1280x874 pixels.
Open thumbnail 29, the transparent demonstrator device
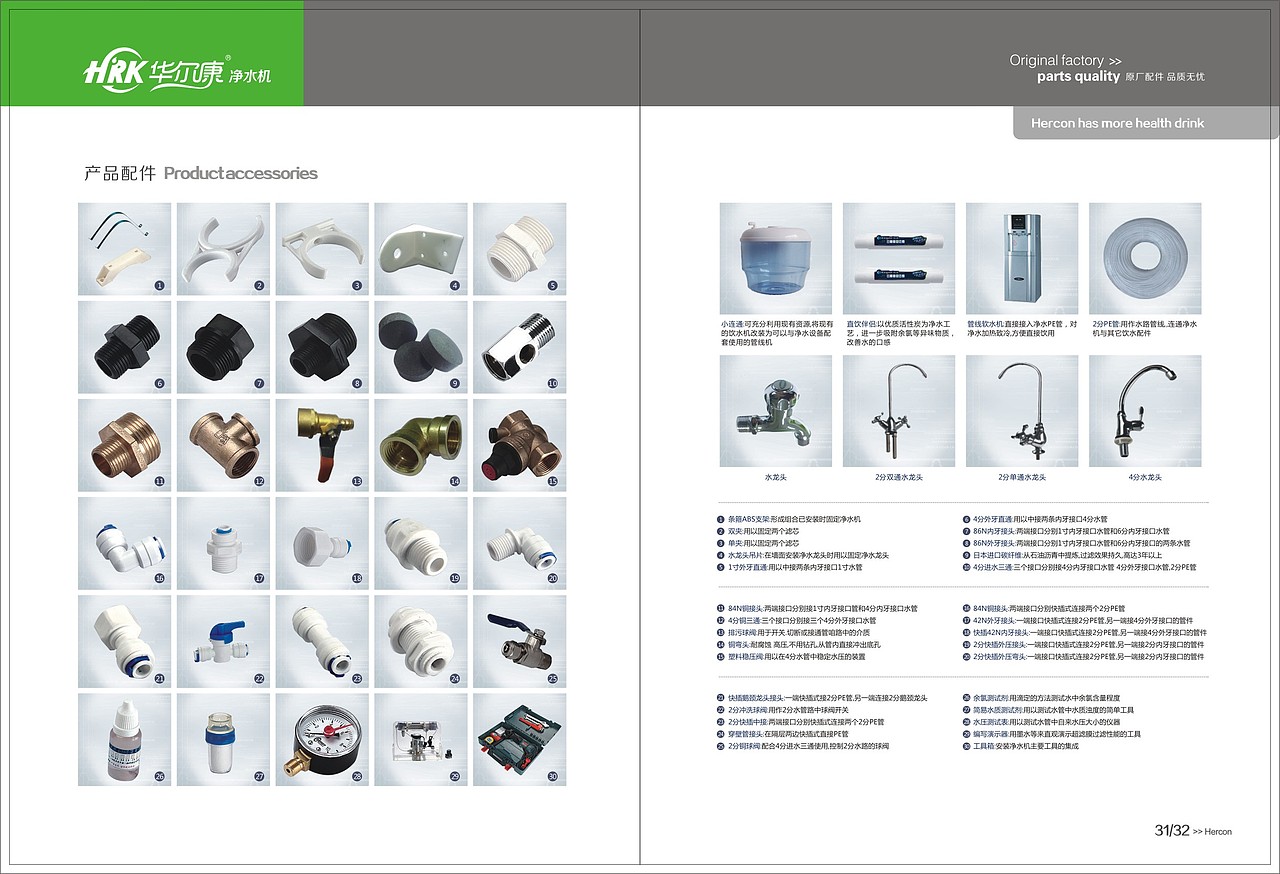pos(421,739)
